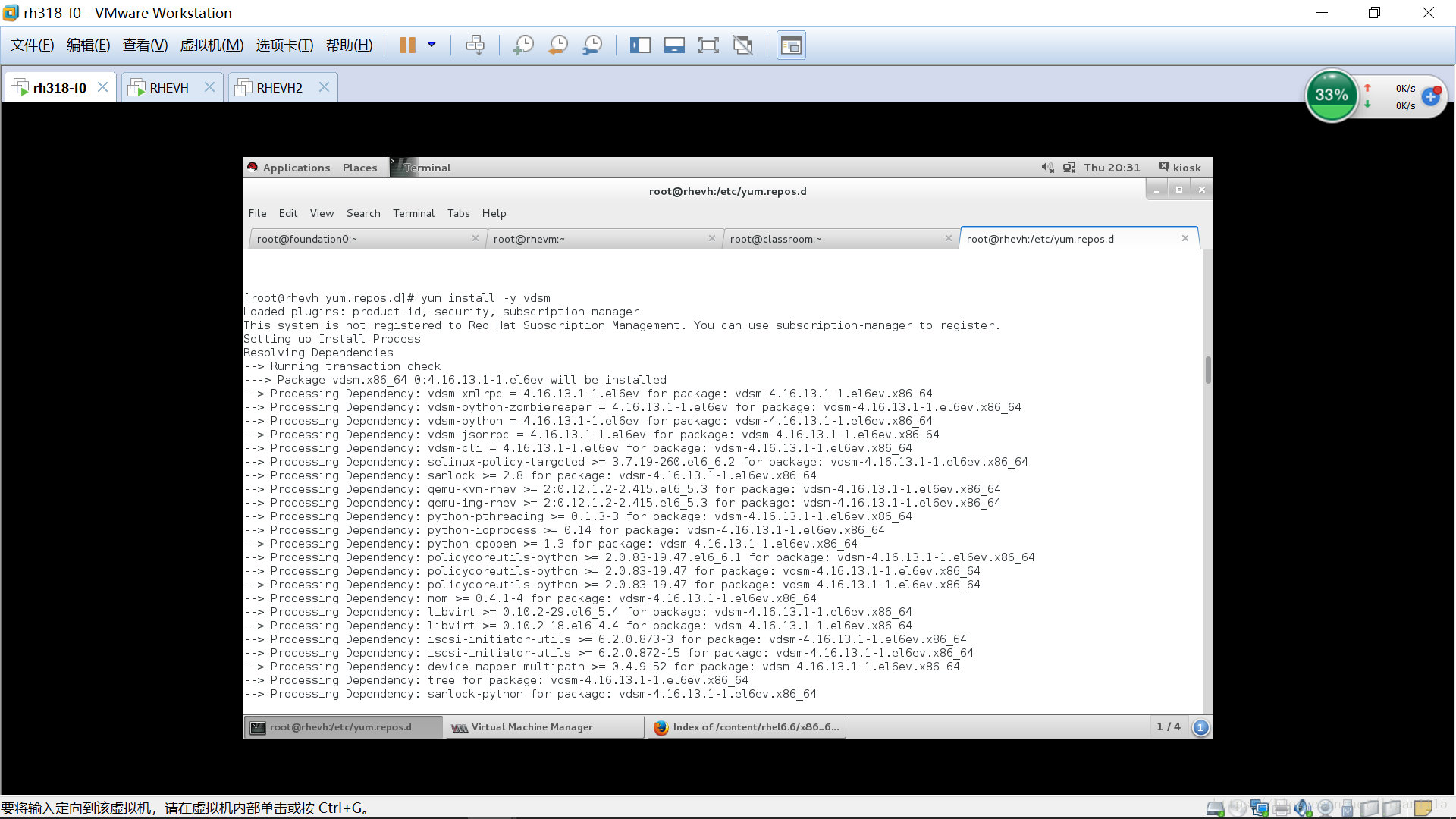This screenshot has width=1456, height=819.
Task: Switch to the Firefox Index of /content window
Action: [747, 727]
